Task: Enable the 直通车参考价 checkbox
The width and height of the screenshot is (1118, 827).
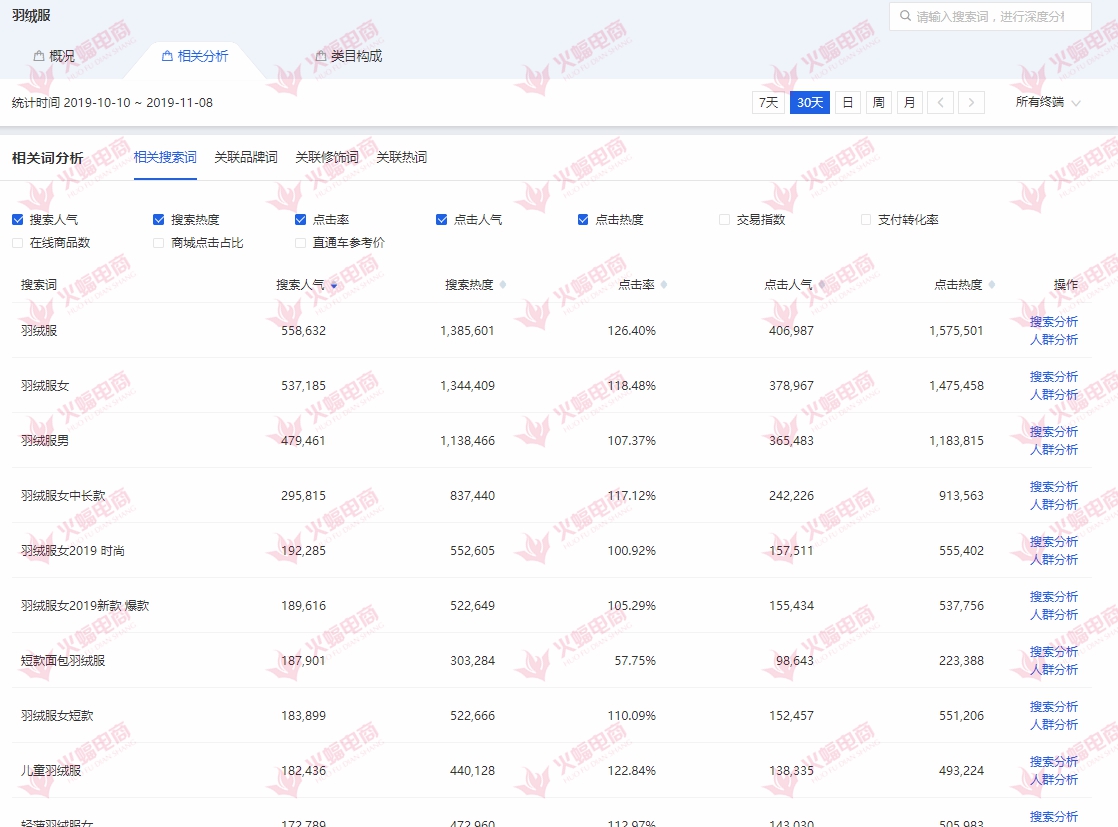Action: click(298, 242)
